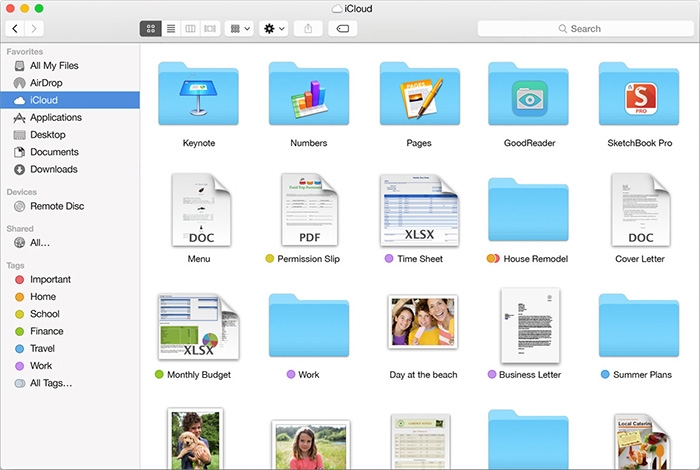
Task: Show All Tags… in sidebar
Action: click(70, 383)
